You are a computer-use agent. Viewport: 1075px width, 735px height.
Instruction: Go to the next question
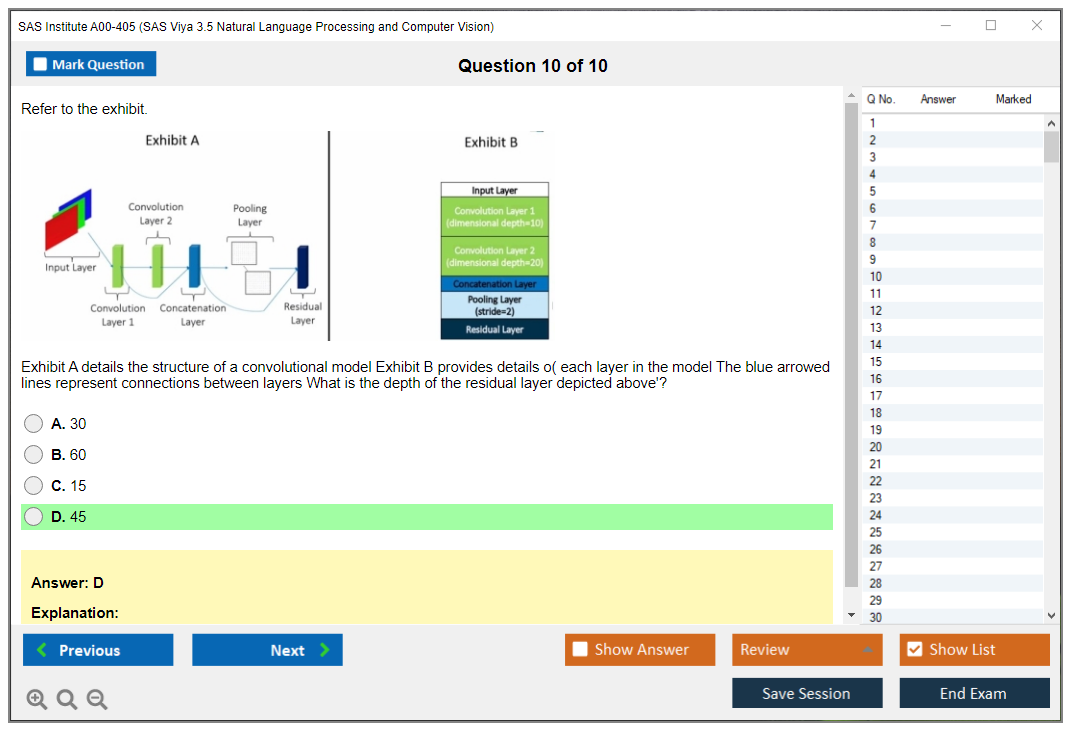[x=267, y=650]
